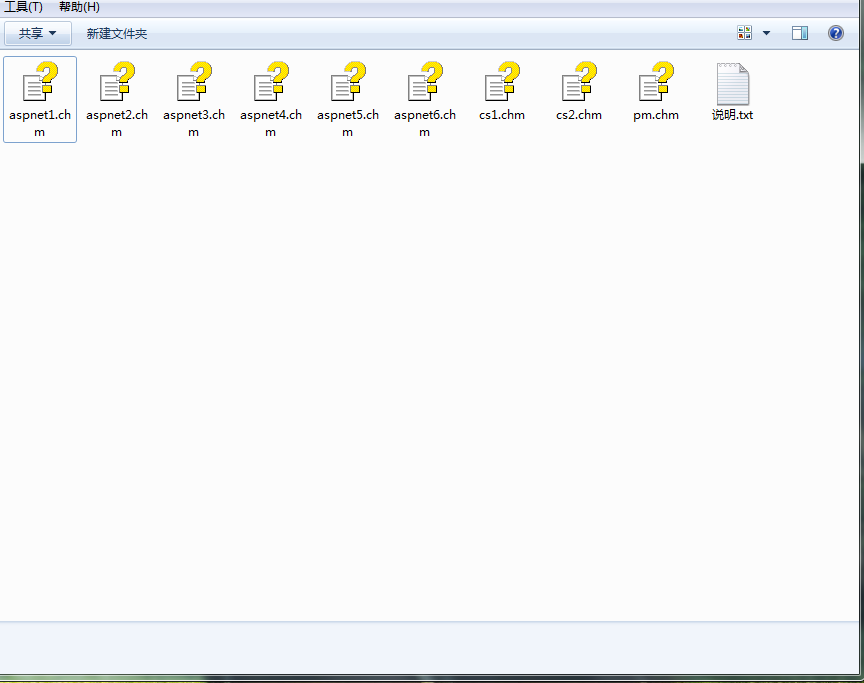Click the blue help question icon

pyautogui.click(x=836, y=33)
